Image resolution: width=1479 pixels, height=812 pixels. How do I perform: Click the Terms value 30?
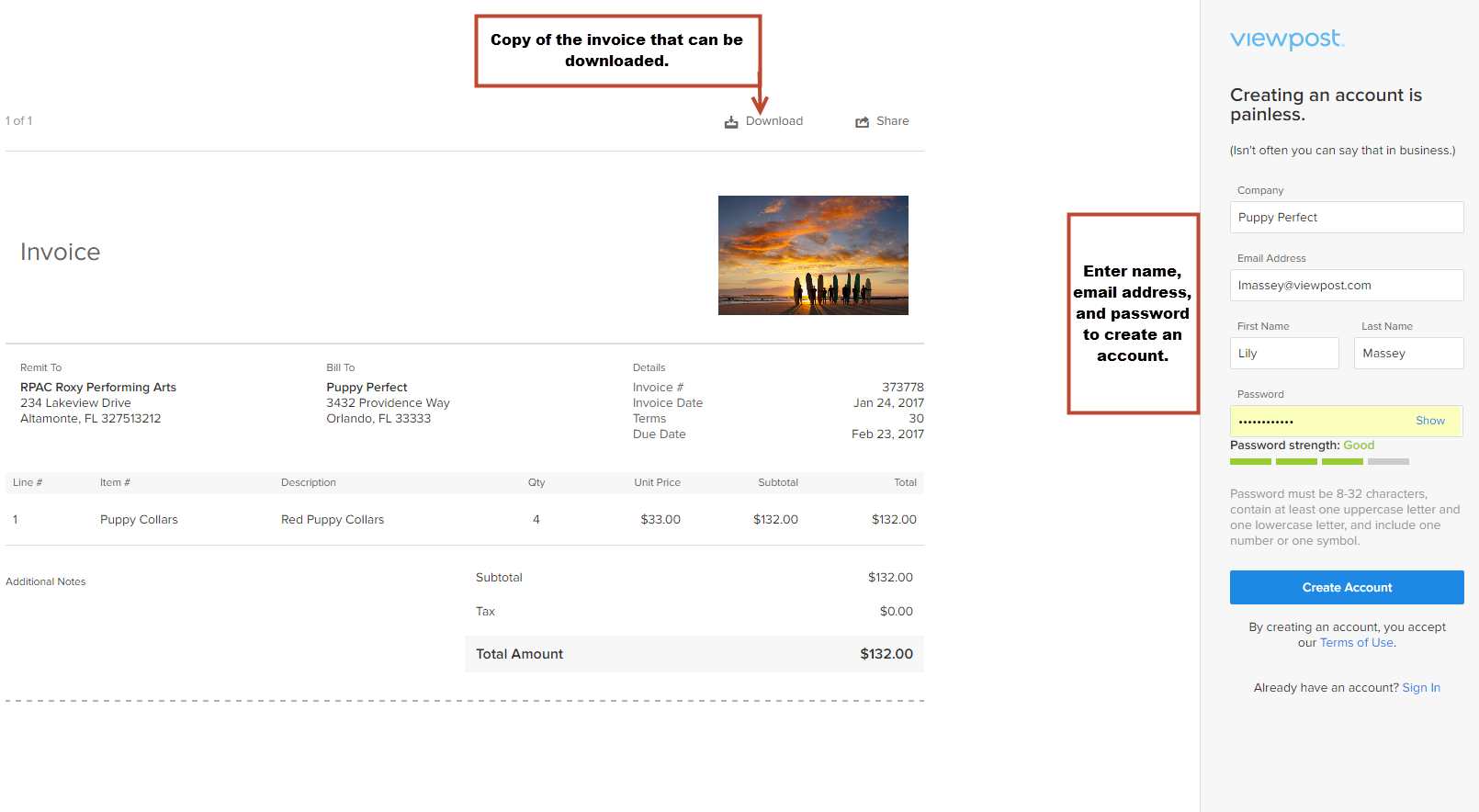917,419
